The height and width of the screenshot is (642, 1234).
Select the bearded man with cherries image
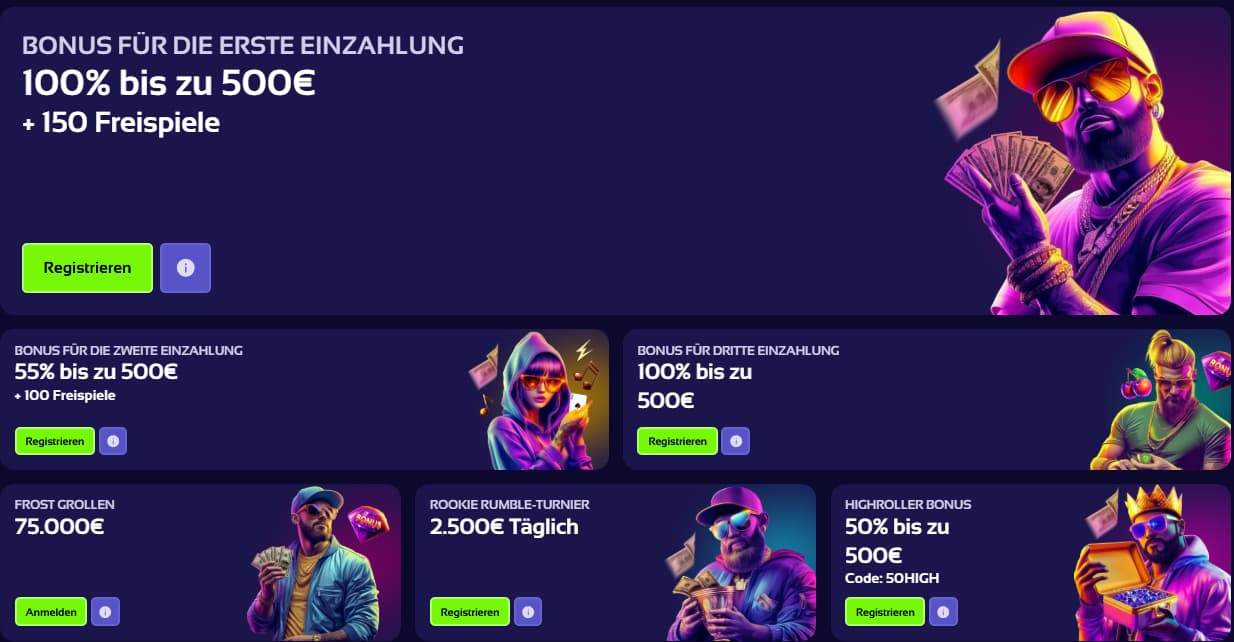pos(1162,400)
